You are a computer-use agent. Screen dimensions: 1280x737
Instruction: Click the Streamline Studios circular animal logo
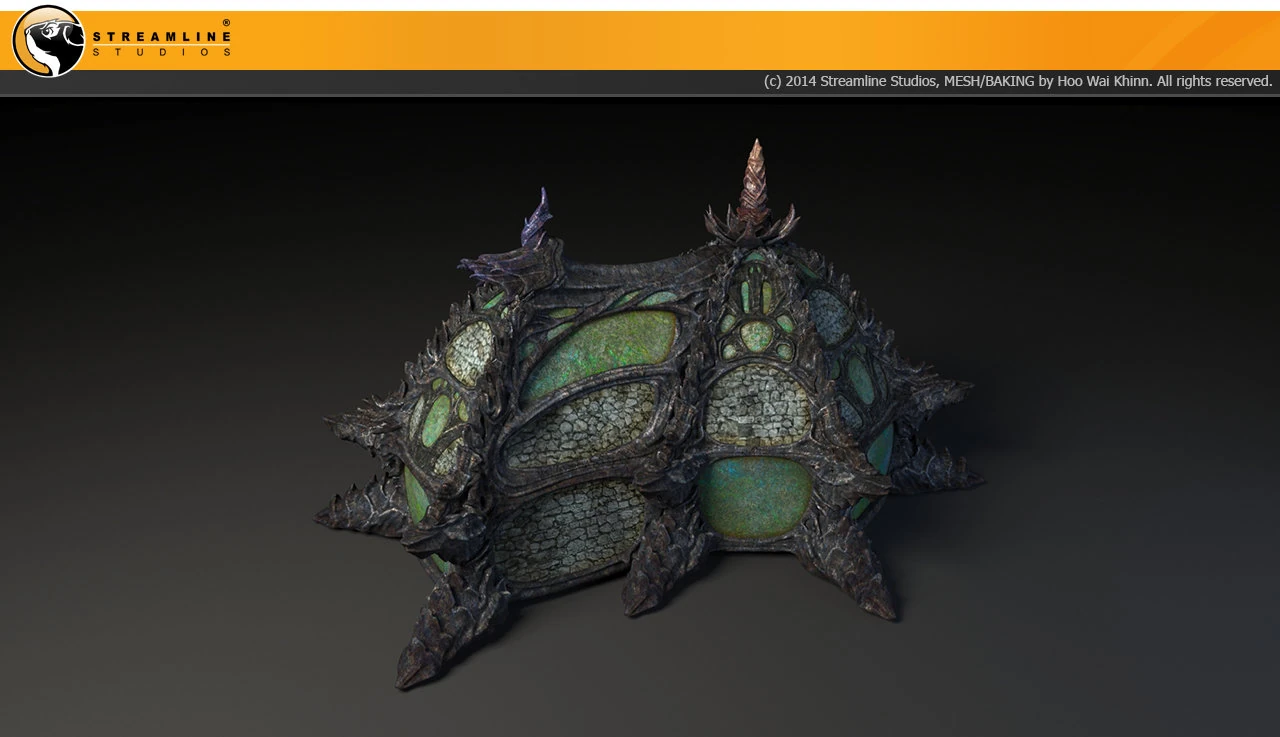pyautogui.click(x=48, y=41)
